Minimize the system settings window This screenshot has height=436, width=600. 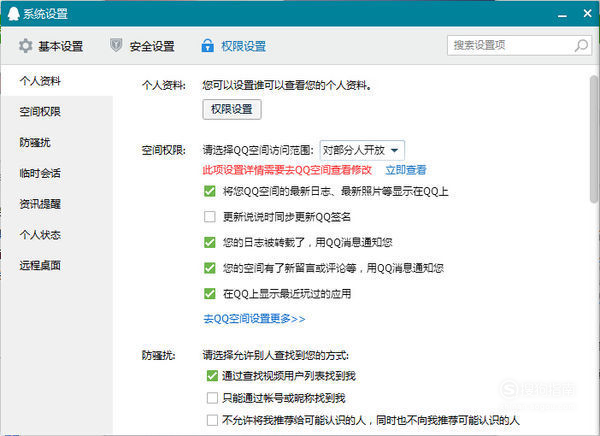point(562,16)
